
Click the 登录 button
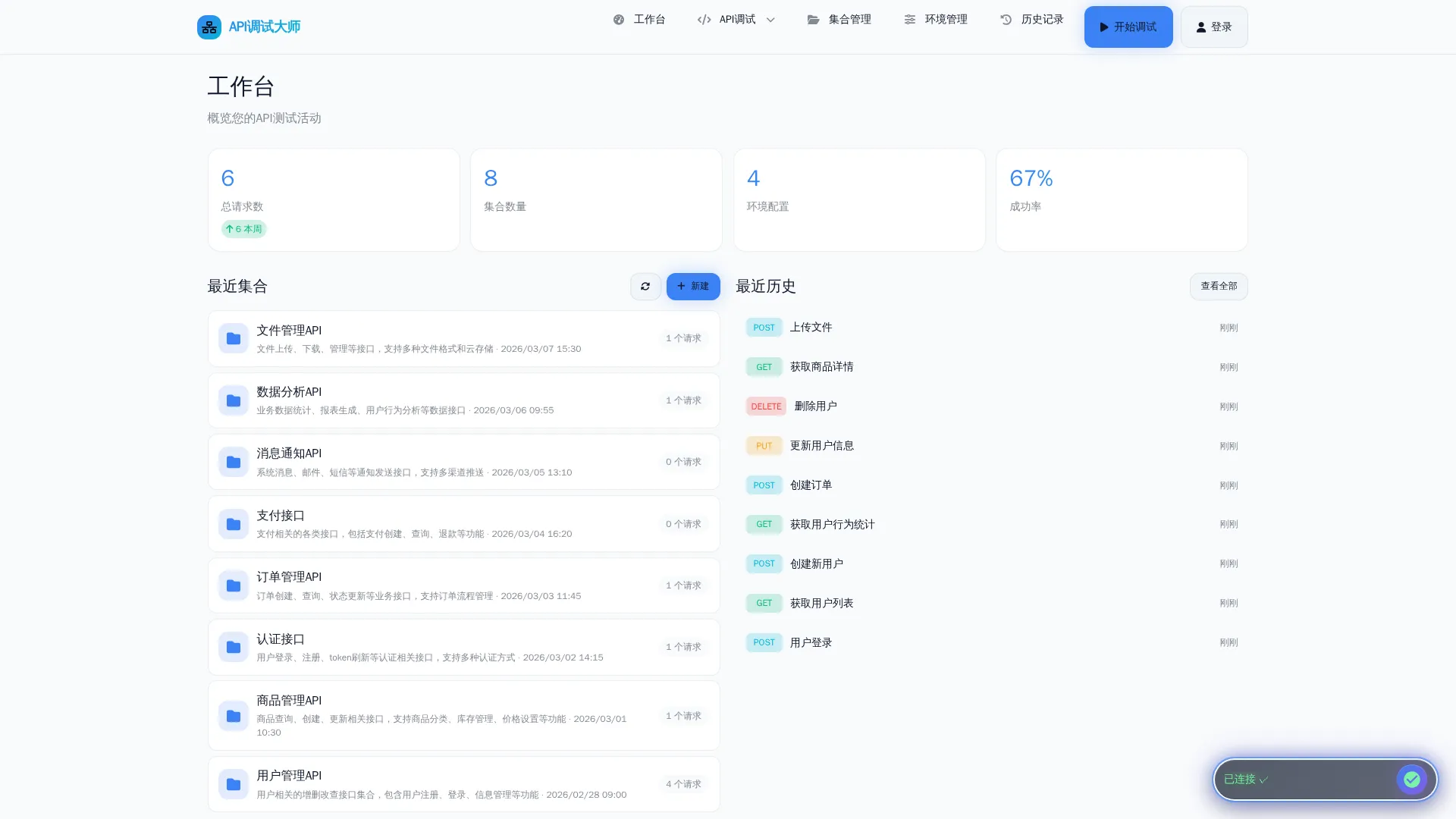click(x=1213, y=27)
